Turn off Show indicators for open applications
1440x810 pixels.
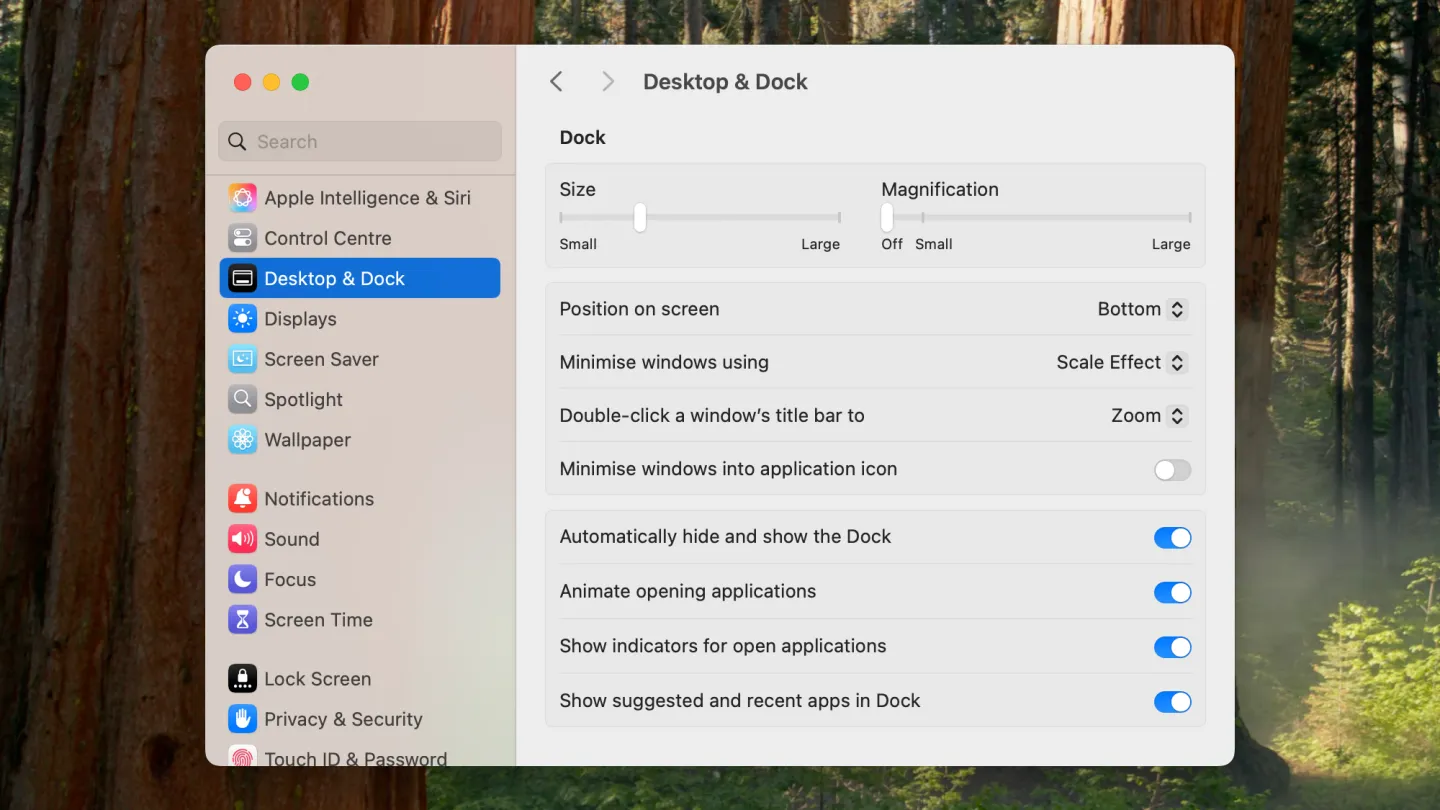coord(1172,647)
